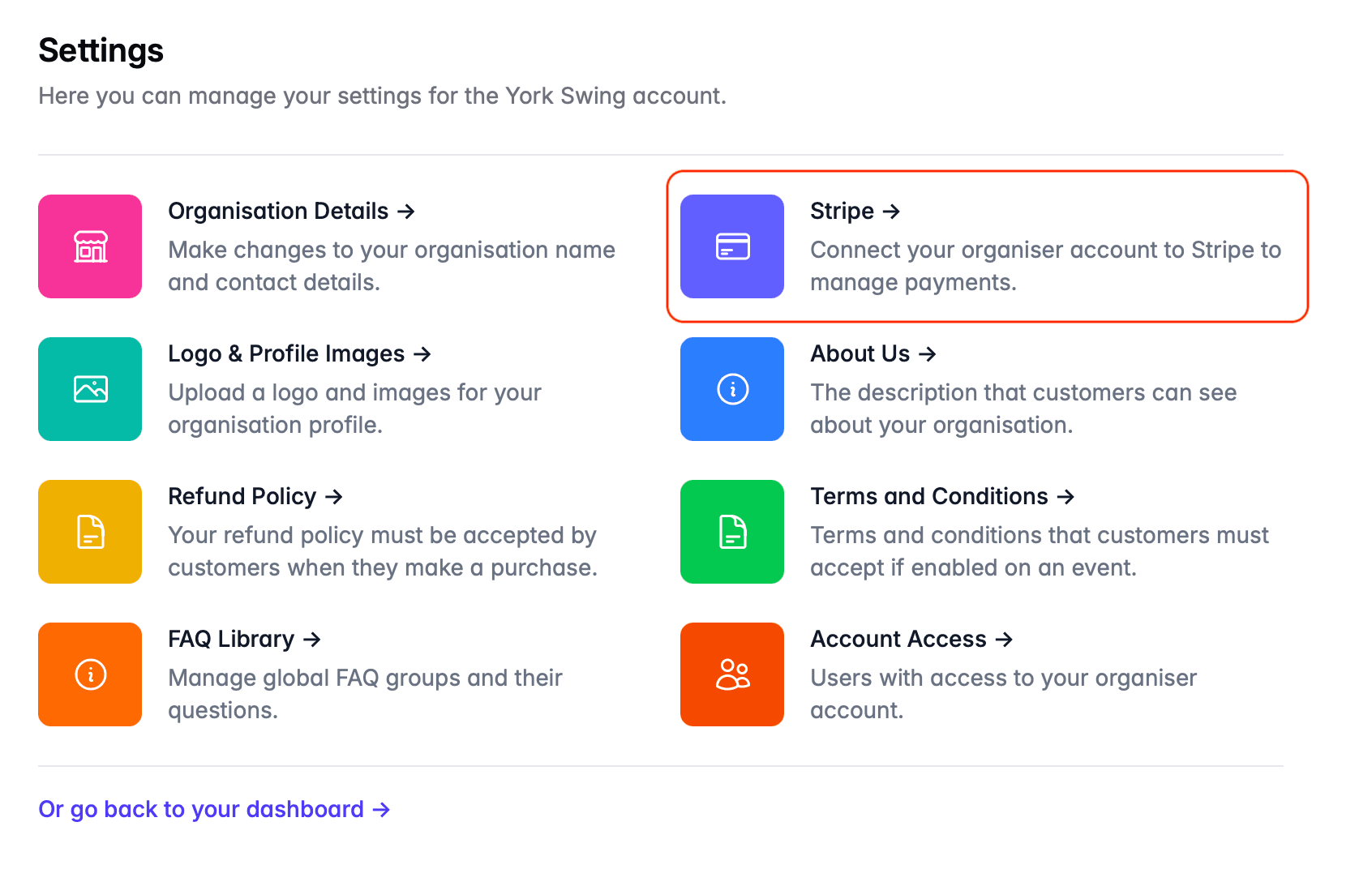Click text 'Connect your organiser account to Stripe'
1372x869 pixels.
coord(1030,250)
